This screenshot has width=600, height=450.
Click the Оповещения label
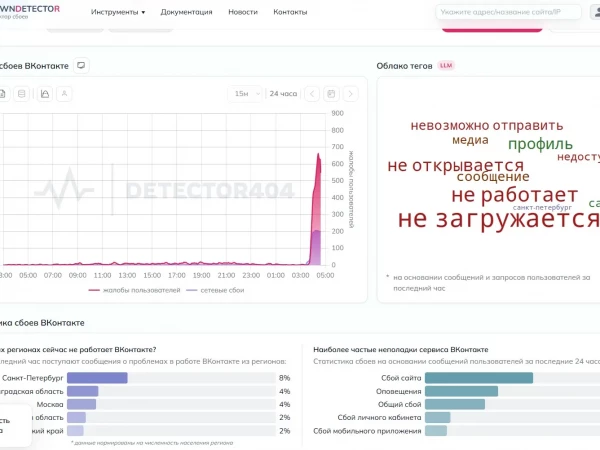click(398, 391)
